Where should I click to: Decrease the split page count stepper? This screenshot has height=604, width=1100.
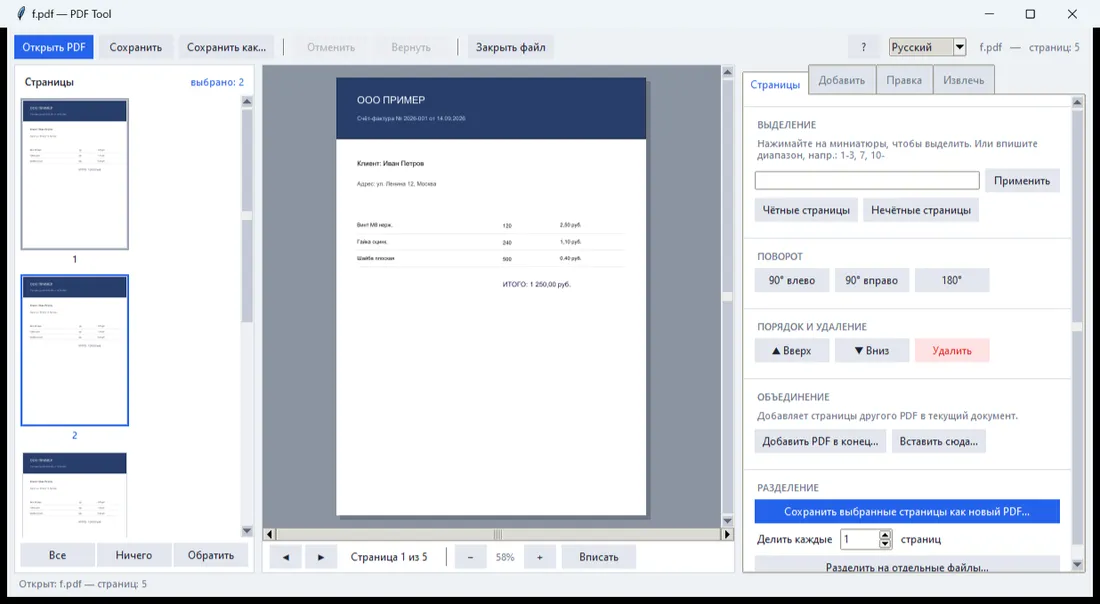tap(885, 544)
